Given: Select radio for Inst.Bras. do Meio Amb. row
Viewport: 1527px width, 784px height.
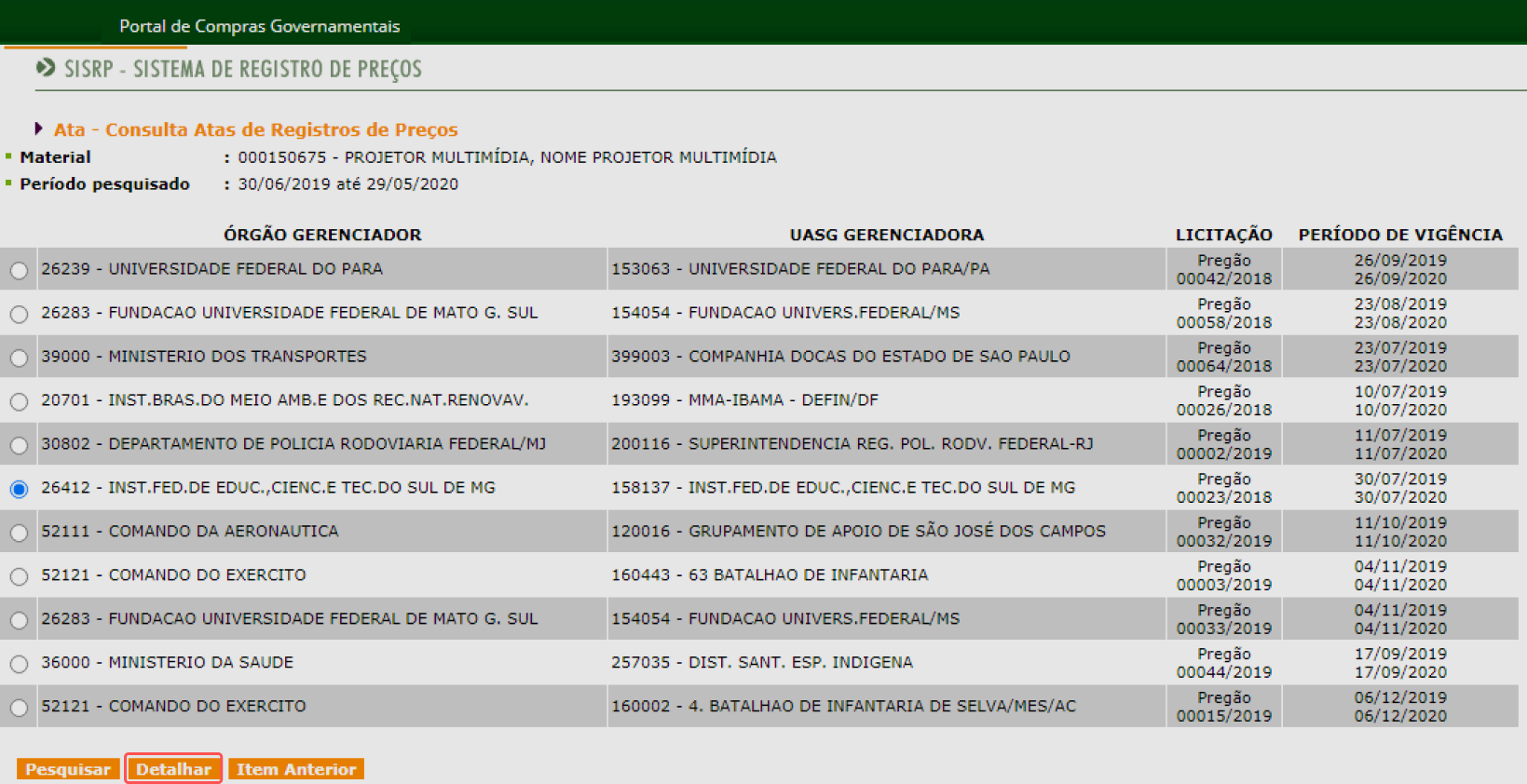Looking at the screenshot, I should click(x=19, y=402).
